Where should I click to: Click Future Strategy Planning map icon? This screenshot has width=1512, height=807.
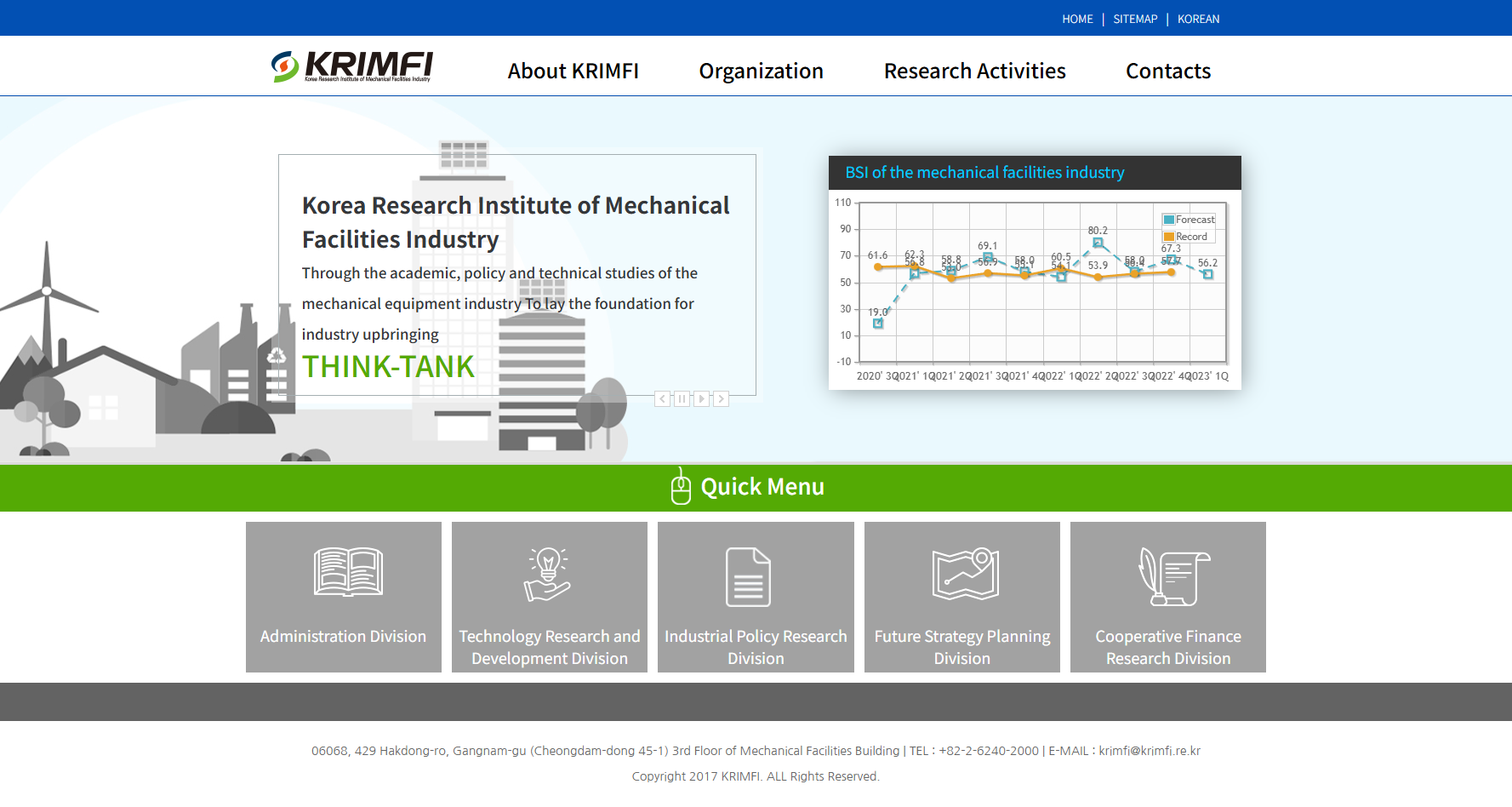click(x=965, y=574)
